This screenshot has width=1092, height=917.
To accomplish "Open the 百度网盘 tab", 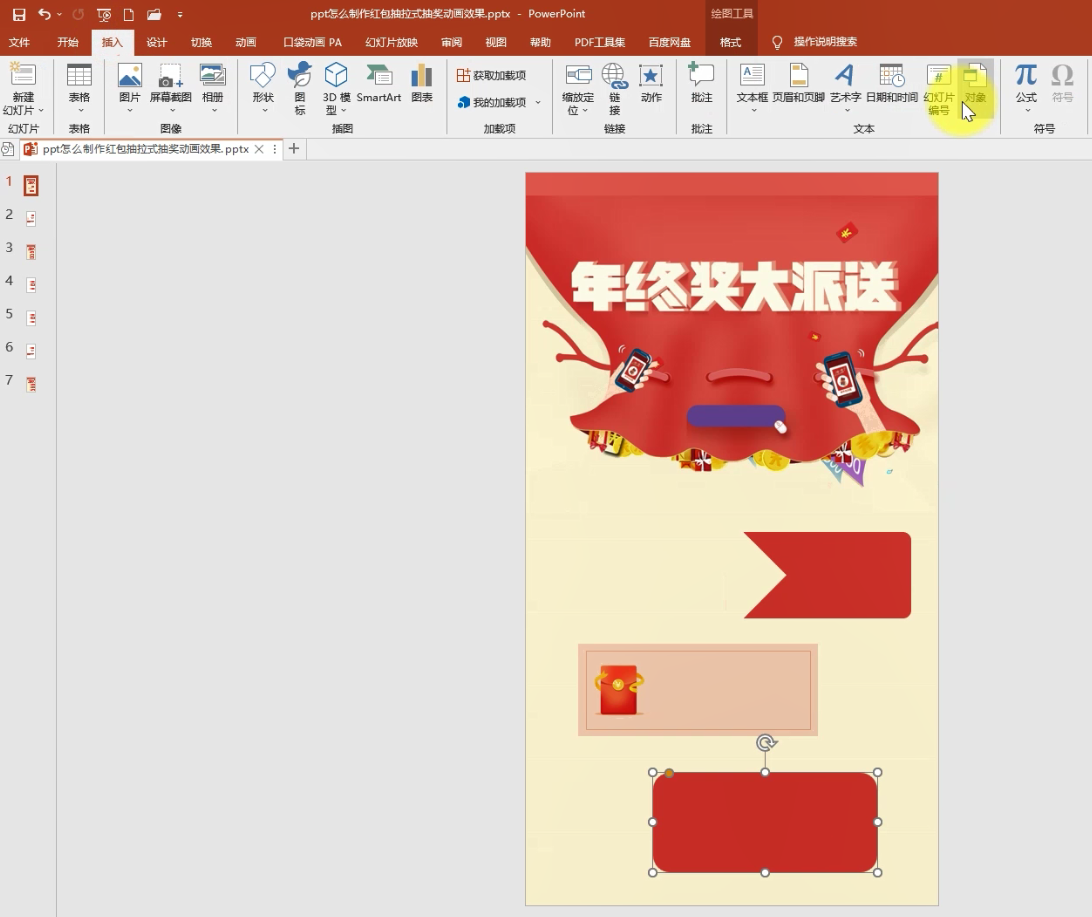I will [x=669, y=42].
